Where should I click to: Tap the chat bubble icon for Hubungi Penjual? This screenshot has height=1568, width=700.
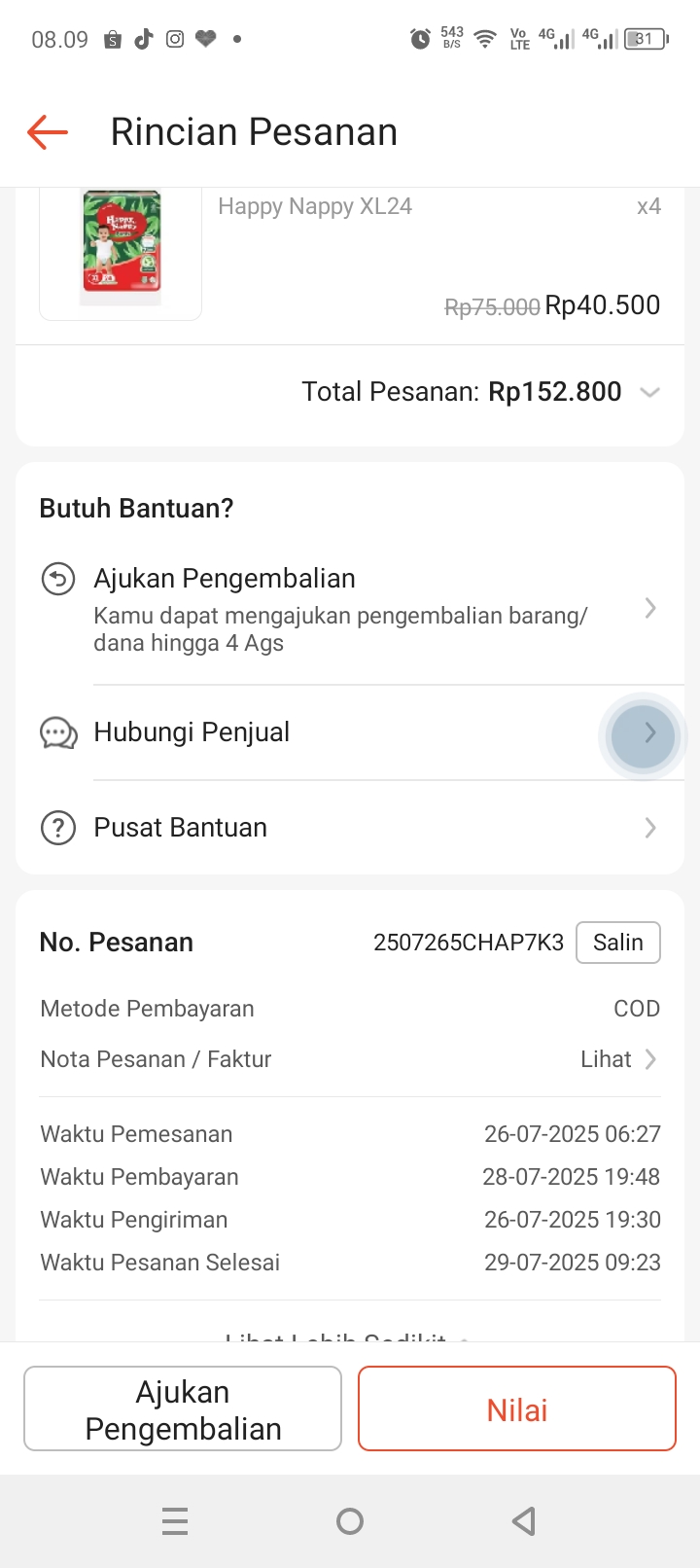click(58, 732)
